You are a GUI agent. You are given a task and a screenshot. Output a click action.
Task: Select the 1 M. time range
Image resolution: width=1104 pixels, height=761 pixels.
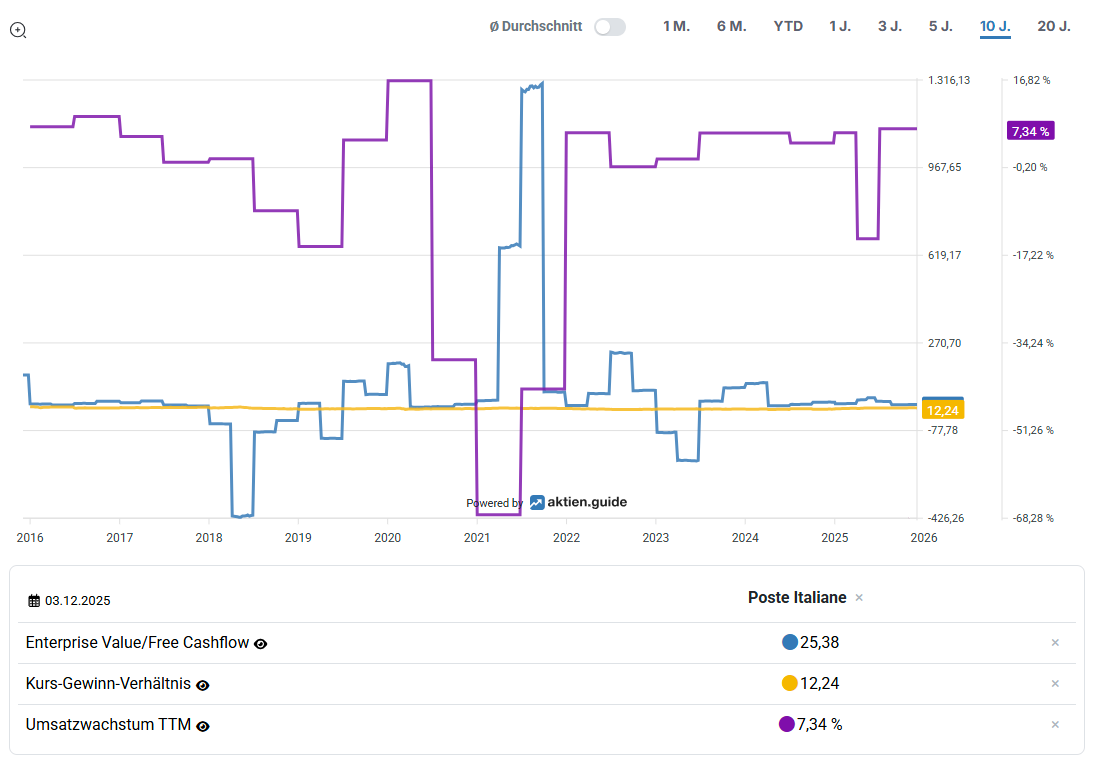pyautogui.click(x=676, y=26)
